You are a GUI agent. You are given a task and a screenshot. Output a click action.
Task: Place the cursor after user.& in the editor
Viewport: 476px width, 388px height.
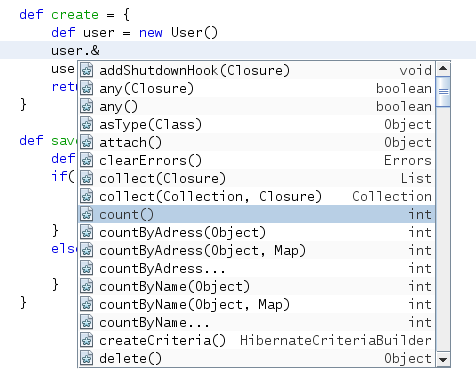click(x=100, y=50)
